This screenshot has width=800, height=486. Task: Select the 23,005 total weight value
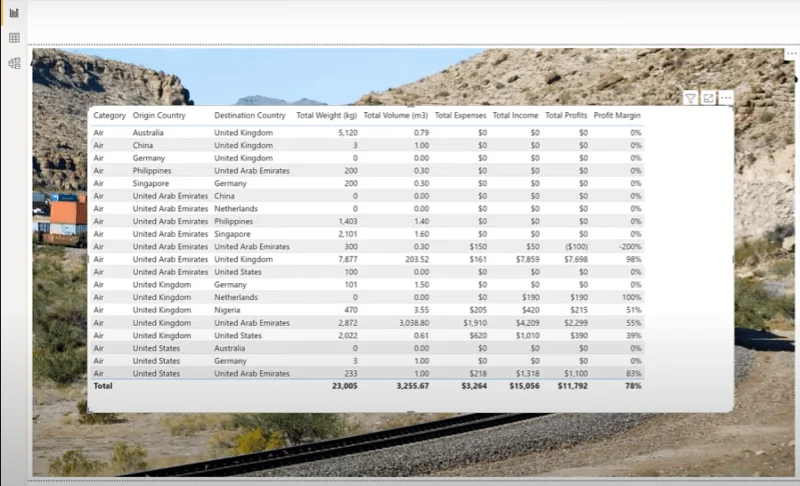pyautogui.click(x=344, y=386)
